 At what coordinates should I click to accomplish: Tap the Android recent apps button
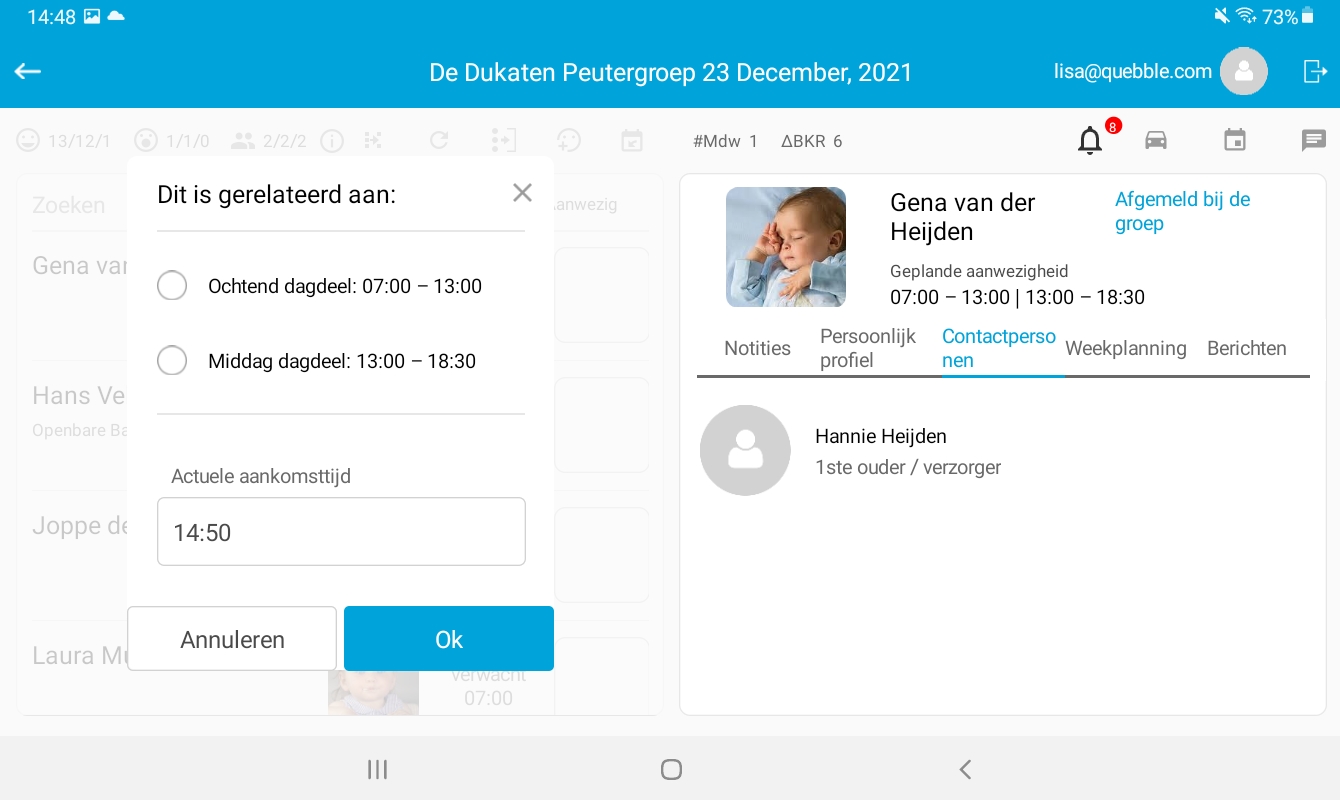click(377, 769)
